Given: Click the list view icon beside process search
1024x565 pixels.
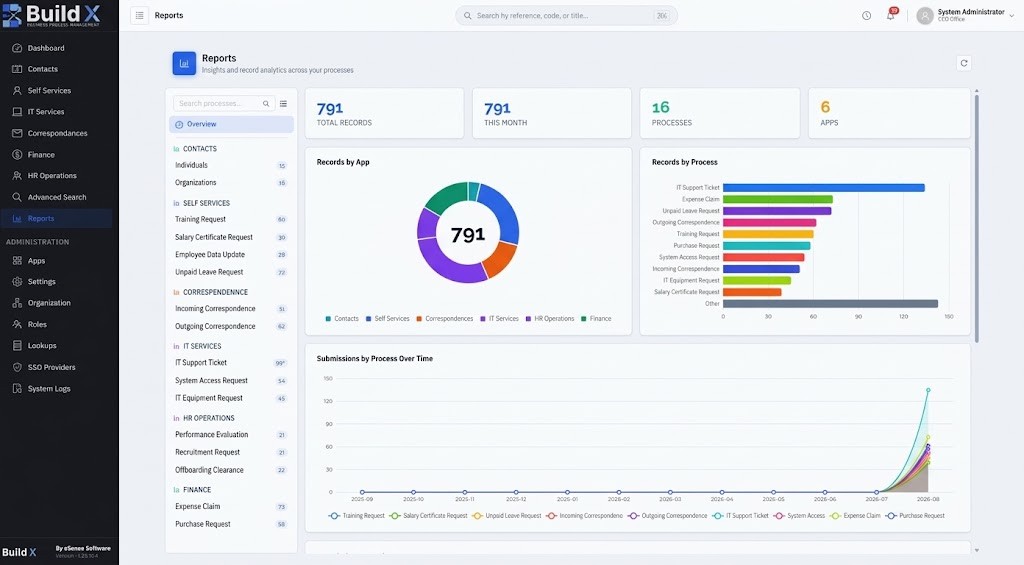Looking at the screenshot, I should [283, 103].
